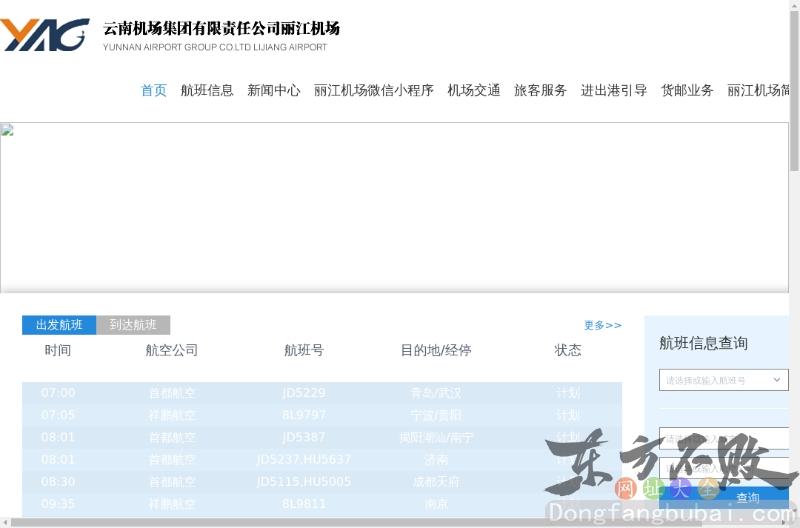Click the 08:30 departure time cell
The image size is (800, 528).
click(58, 482)
